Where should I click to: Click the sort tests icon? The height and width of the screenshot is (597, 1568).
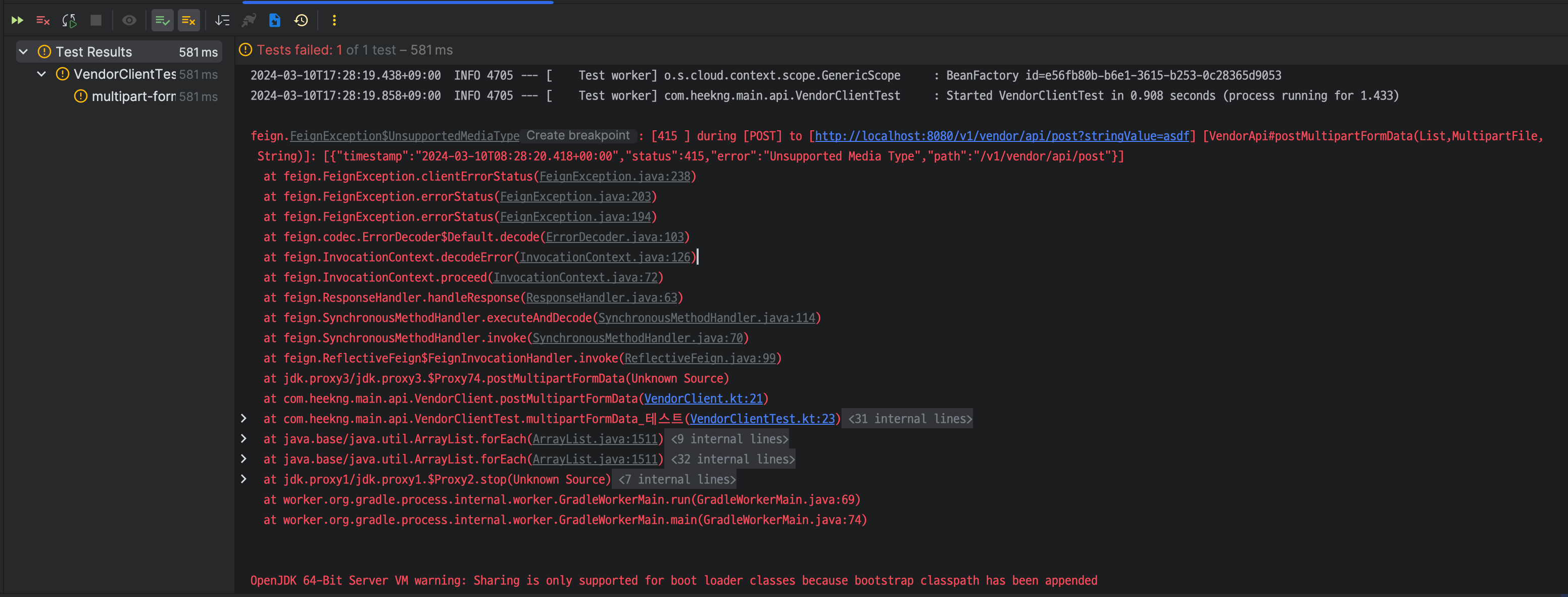[222, 20]
